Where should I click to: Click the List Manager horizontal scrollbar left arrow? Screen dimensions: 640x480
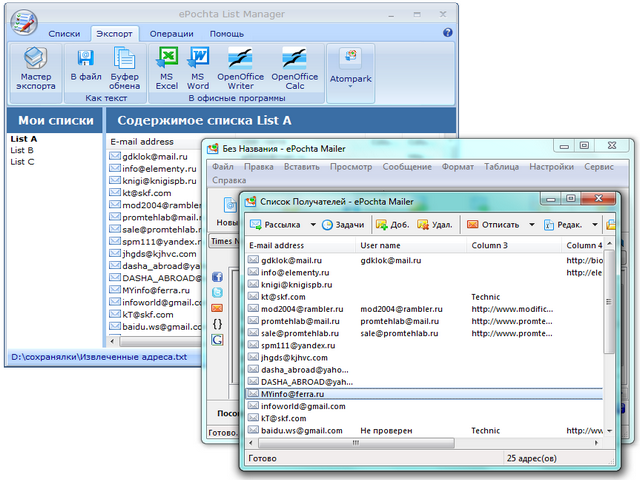pyautogui.click(x=112, y=340)
